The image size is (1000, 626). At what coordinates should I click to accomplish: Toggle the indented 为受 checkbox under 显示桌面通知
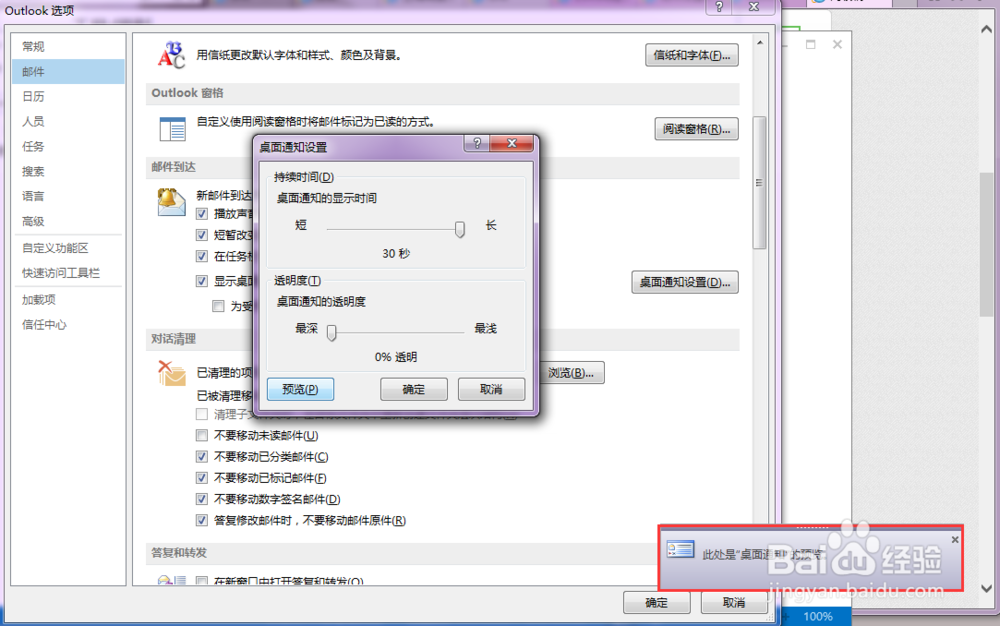(x=218, y=307)
